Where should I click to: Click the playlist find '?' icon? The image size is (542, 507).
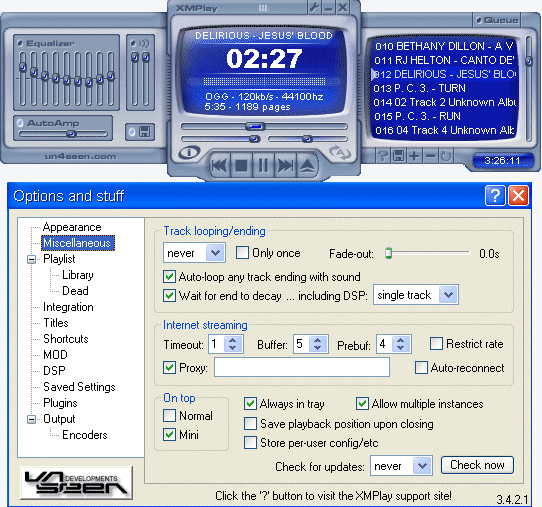click(382, 156)
